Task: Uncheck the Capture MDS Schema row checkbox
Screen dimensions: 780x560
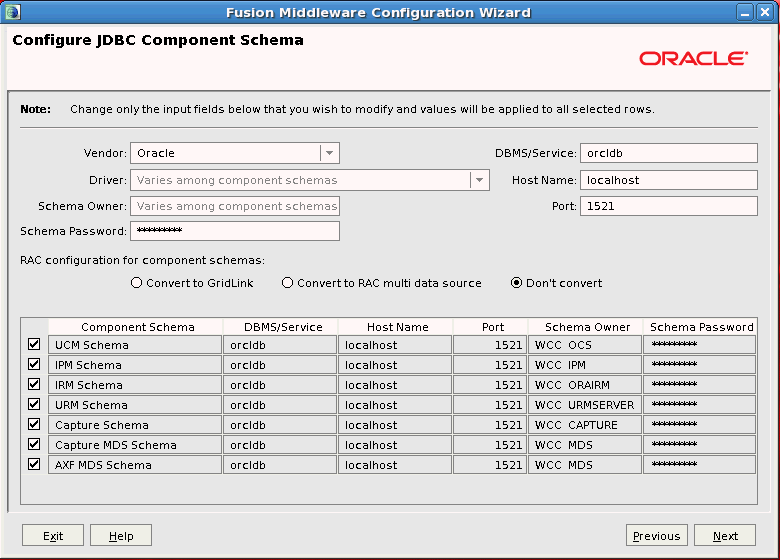Action: [x=34, y=444]
